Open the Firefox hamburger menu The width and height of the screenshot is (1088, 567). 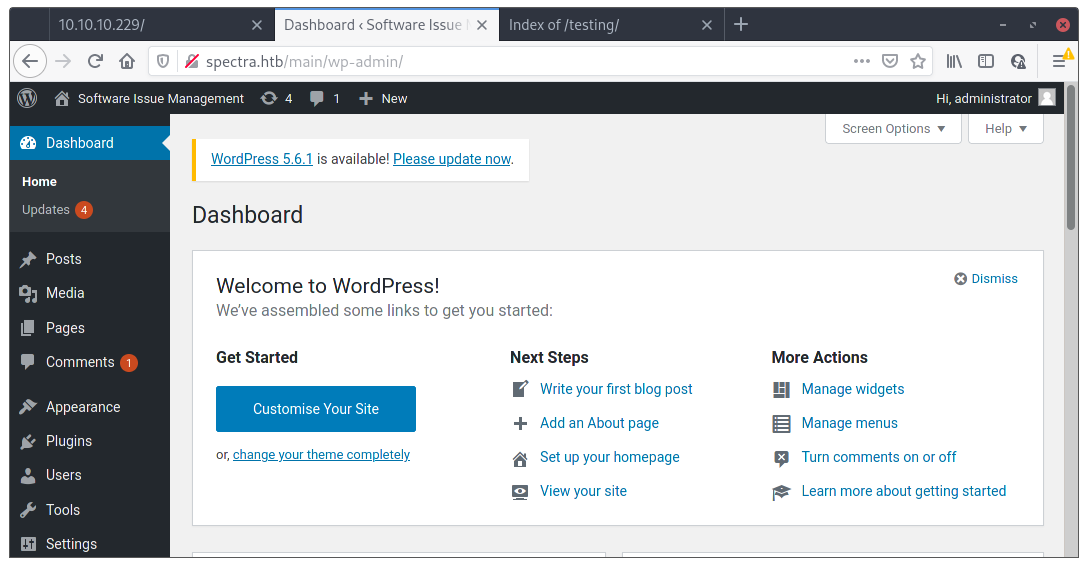coord(1059,61)
